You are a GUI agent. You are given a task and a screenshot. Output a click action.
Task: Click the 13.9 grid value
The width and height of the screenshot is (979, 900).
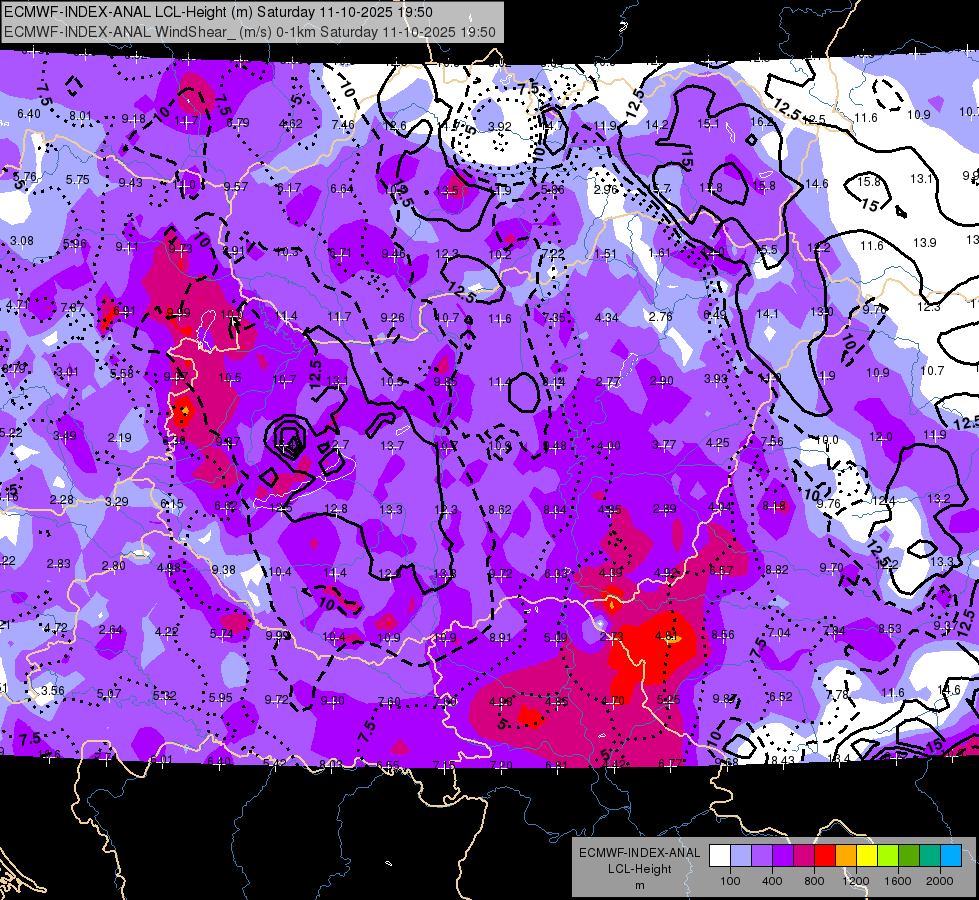(924, 242)
